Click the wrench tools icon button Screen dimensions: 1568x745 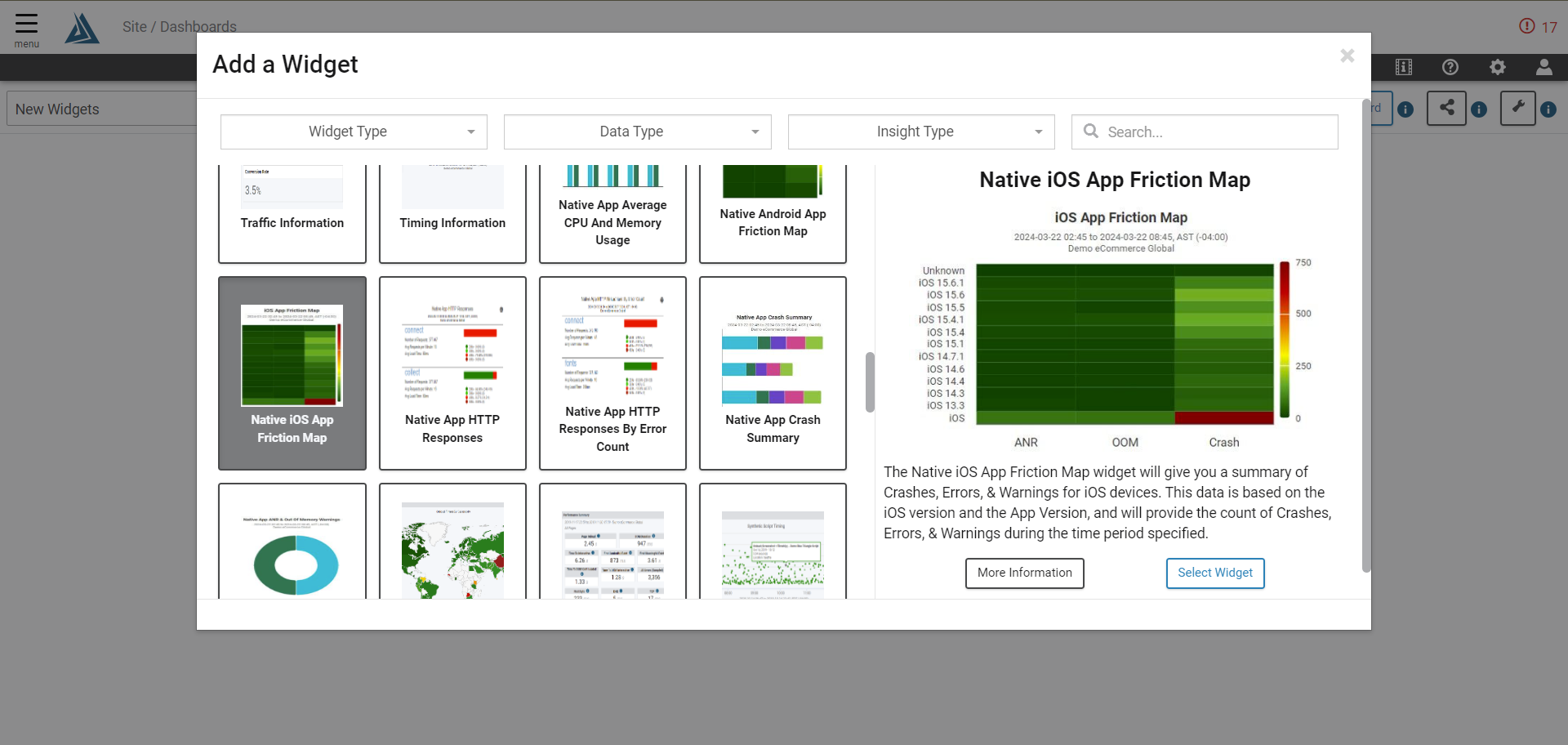pos(1517,108)
